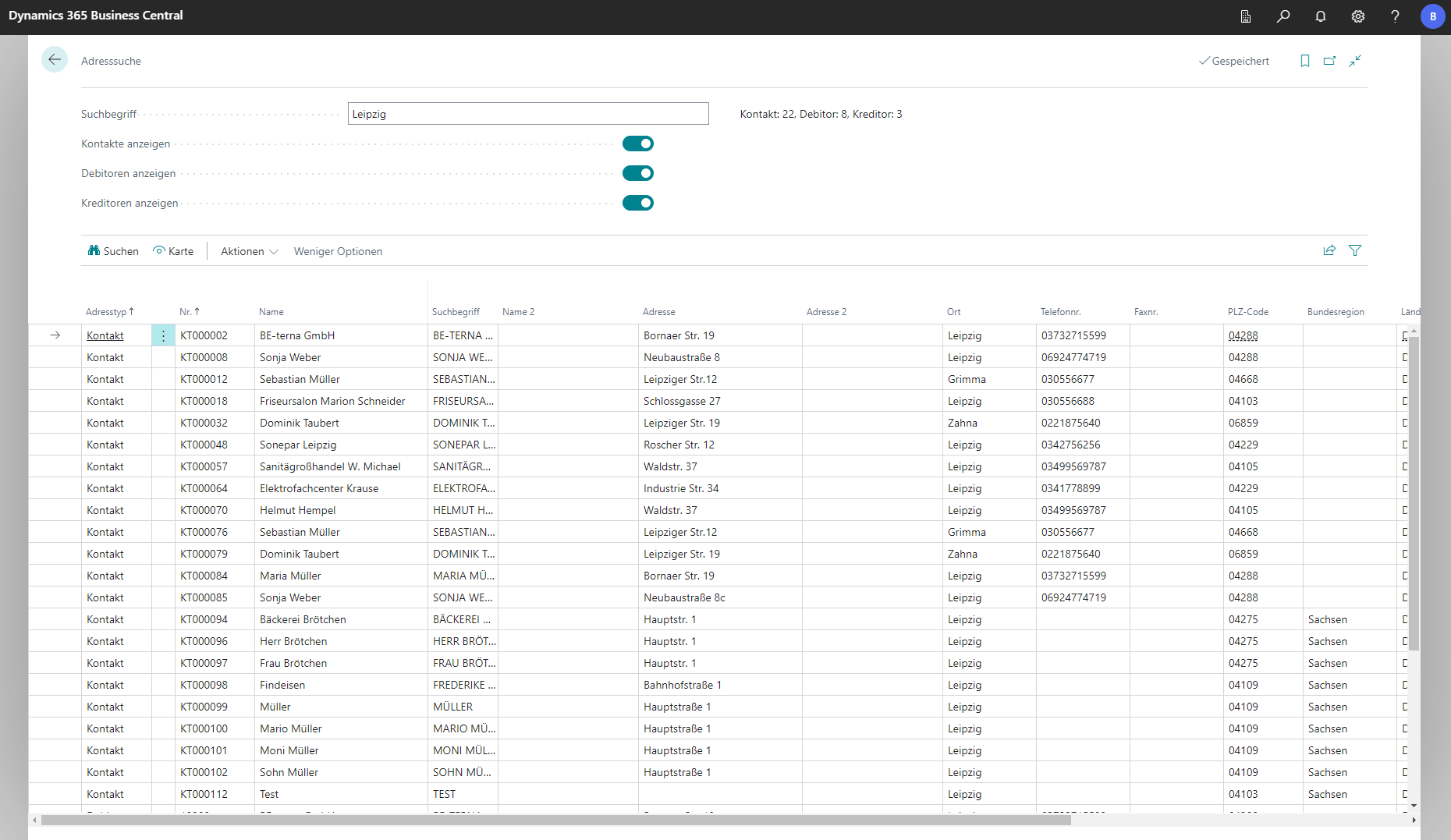
Task: Disable the Debitoren anzeigen switch
Action: click(x=637, y=173)
